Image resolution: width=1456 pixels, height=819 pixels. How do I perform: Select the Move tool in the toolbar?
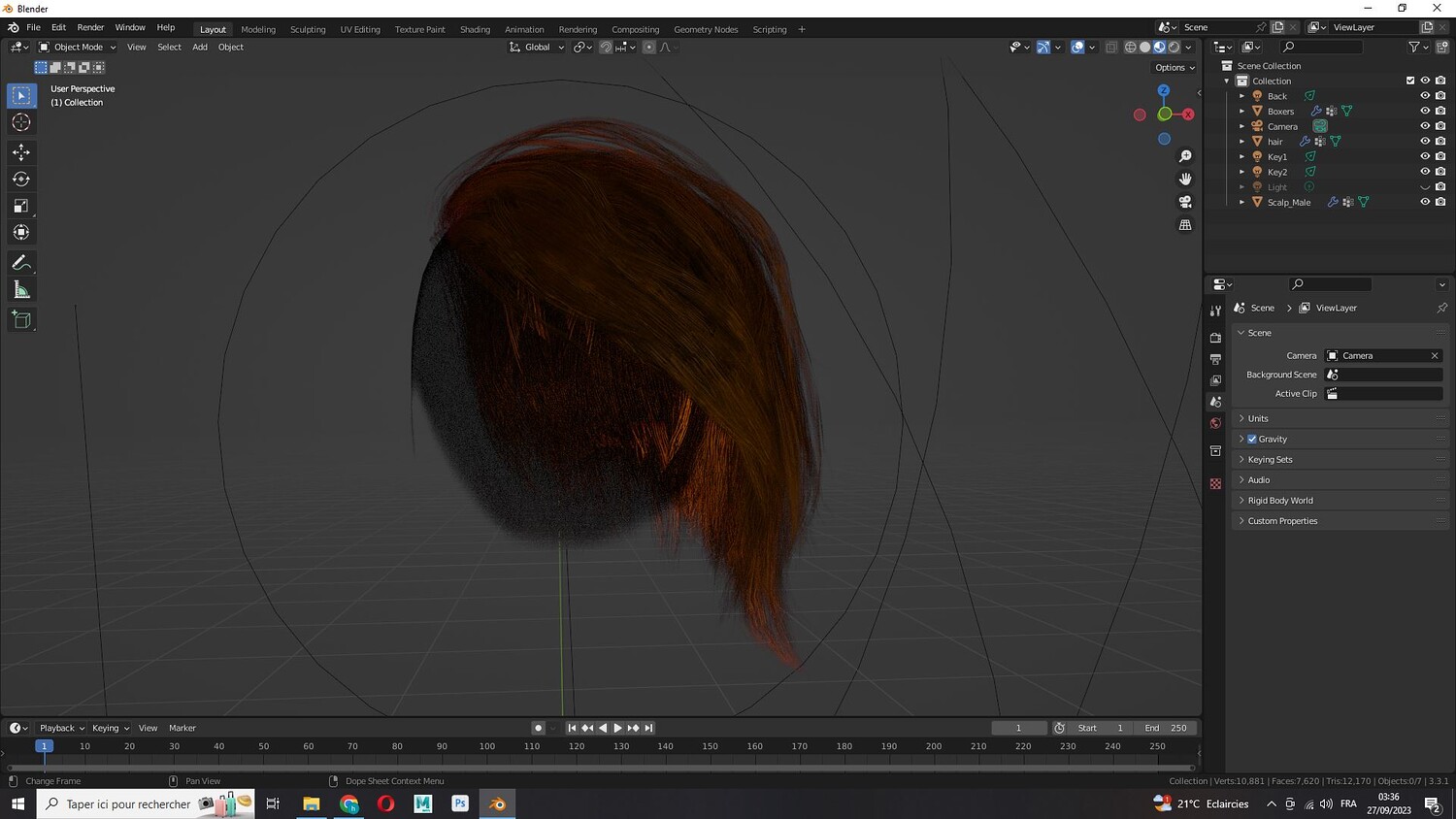tap(21, 152)
